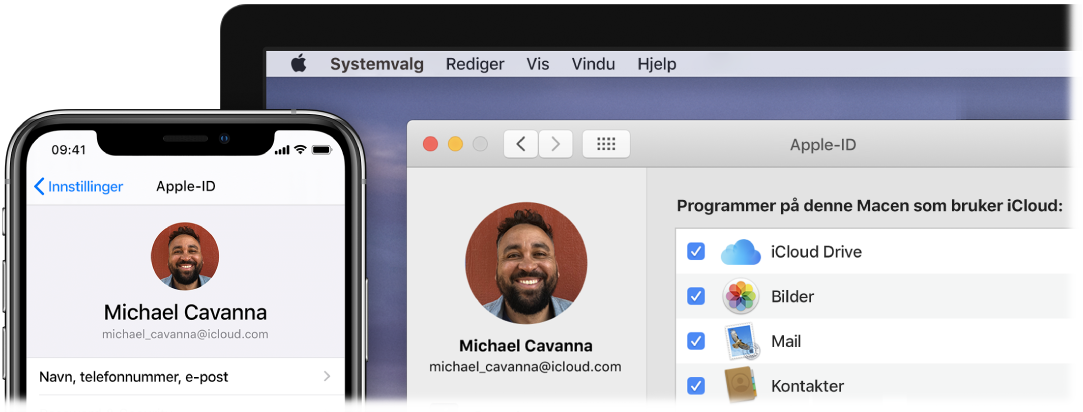Click the Bilder label
Screen dimensions: 1083x412
click(x=792, y=297)
